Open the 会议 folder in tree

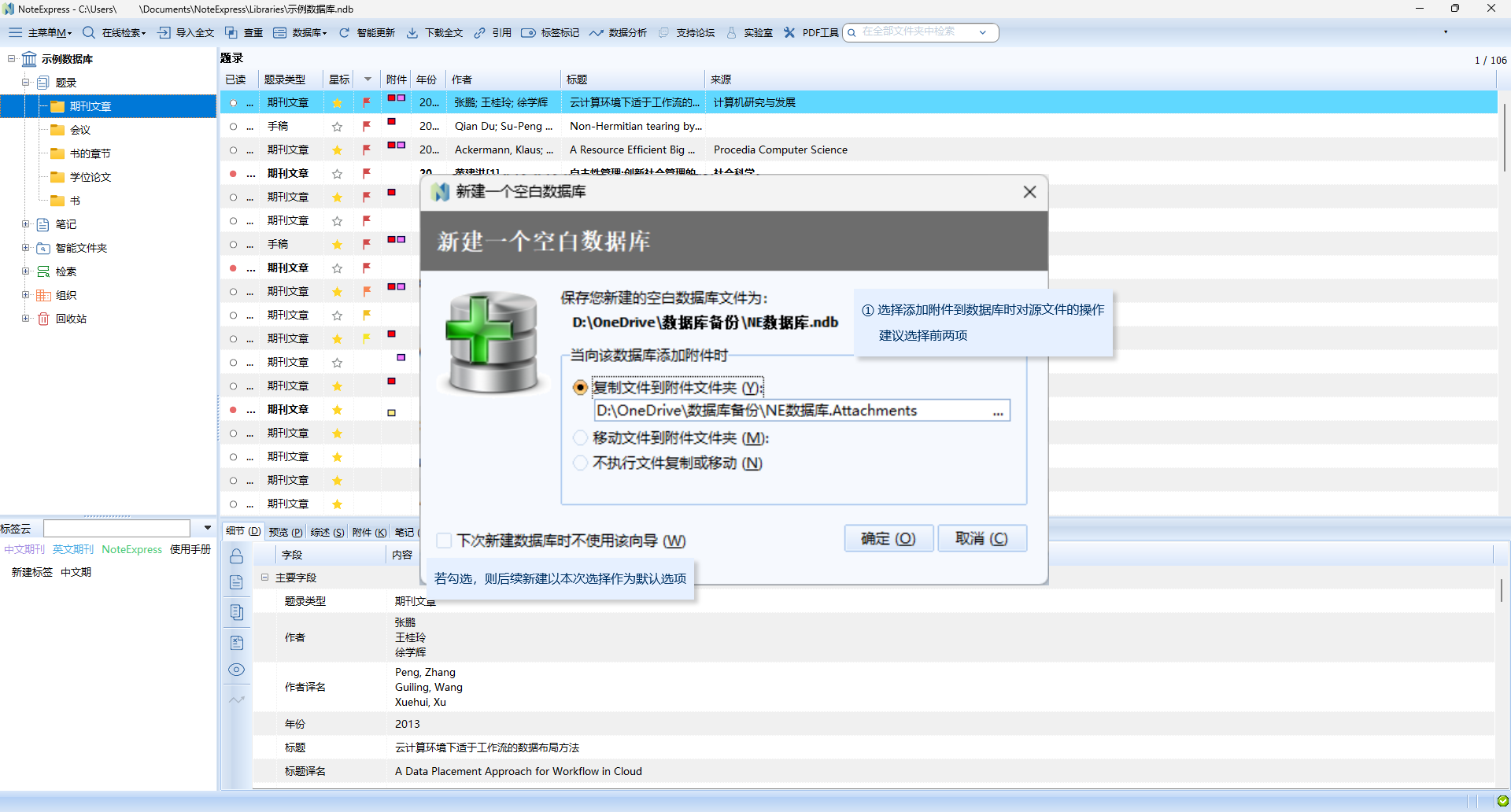tap(80, 130)
